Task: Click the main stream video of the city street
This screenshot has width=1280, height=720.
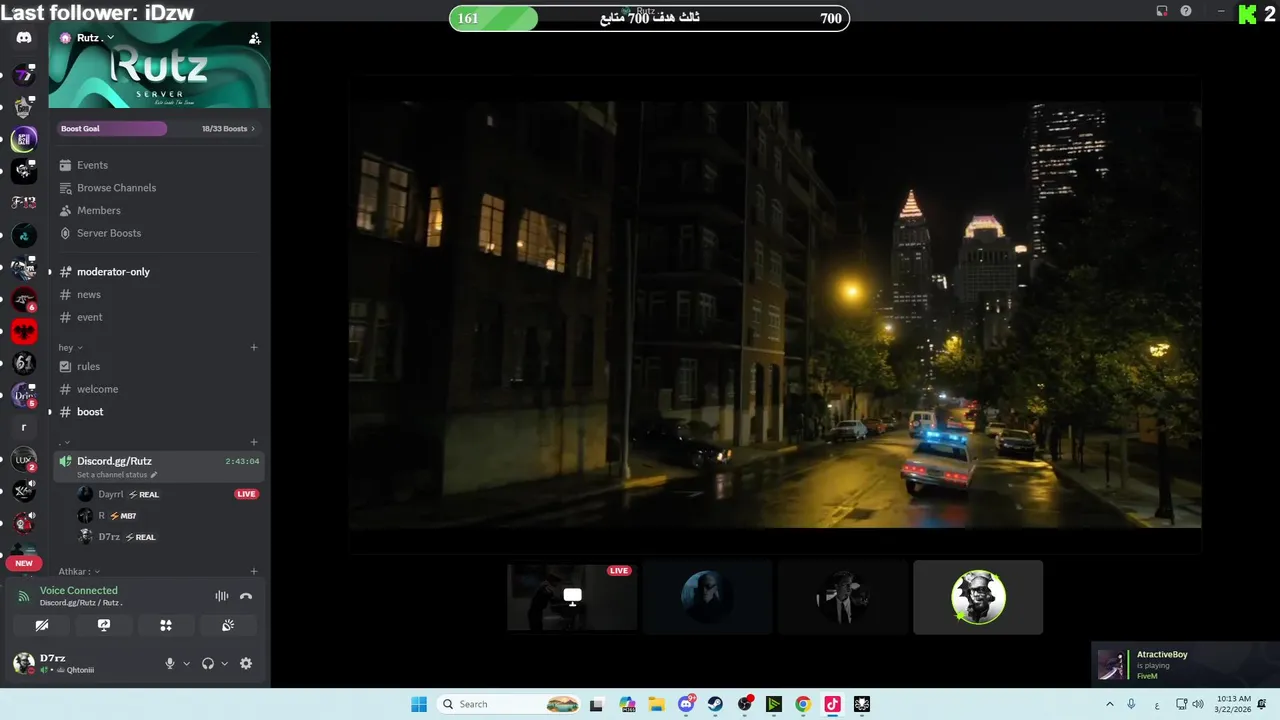Action: (x=775, y=314)
